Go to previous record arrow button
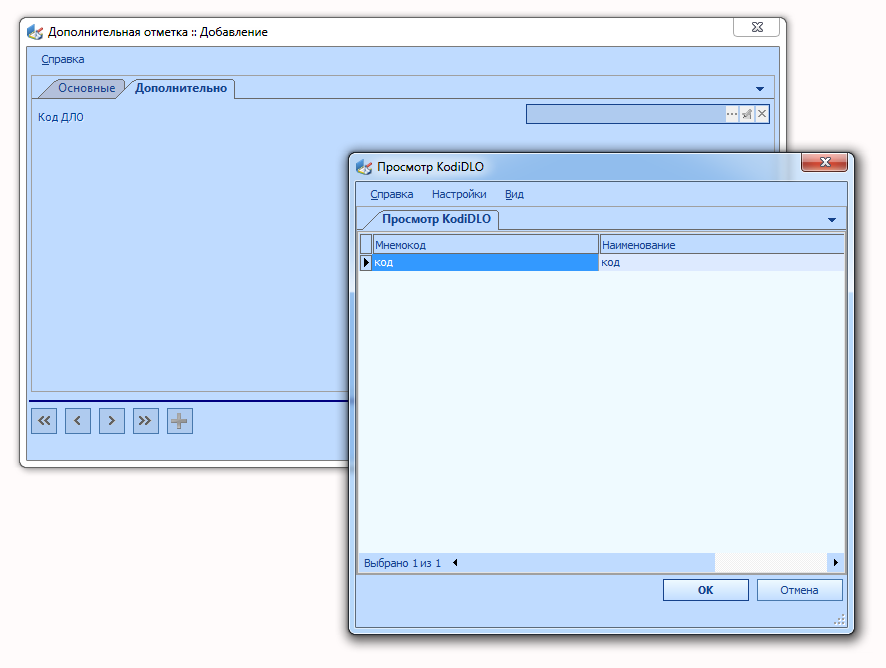The width and height of the screenshot is (886, 668). point(78,421)
